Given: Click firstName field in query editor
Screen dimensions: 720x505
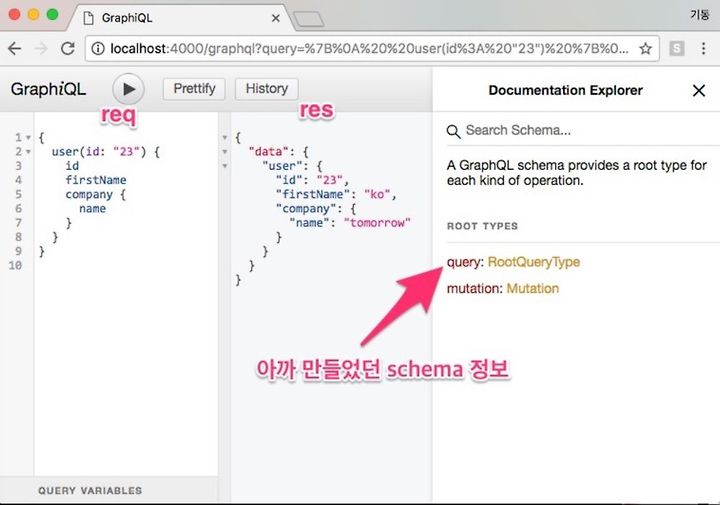Looking at the screenshot, I should (x=96, y=180).
